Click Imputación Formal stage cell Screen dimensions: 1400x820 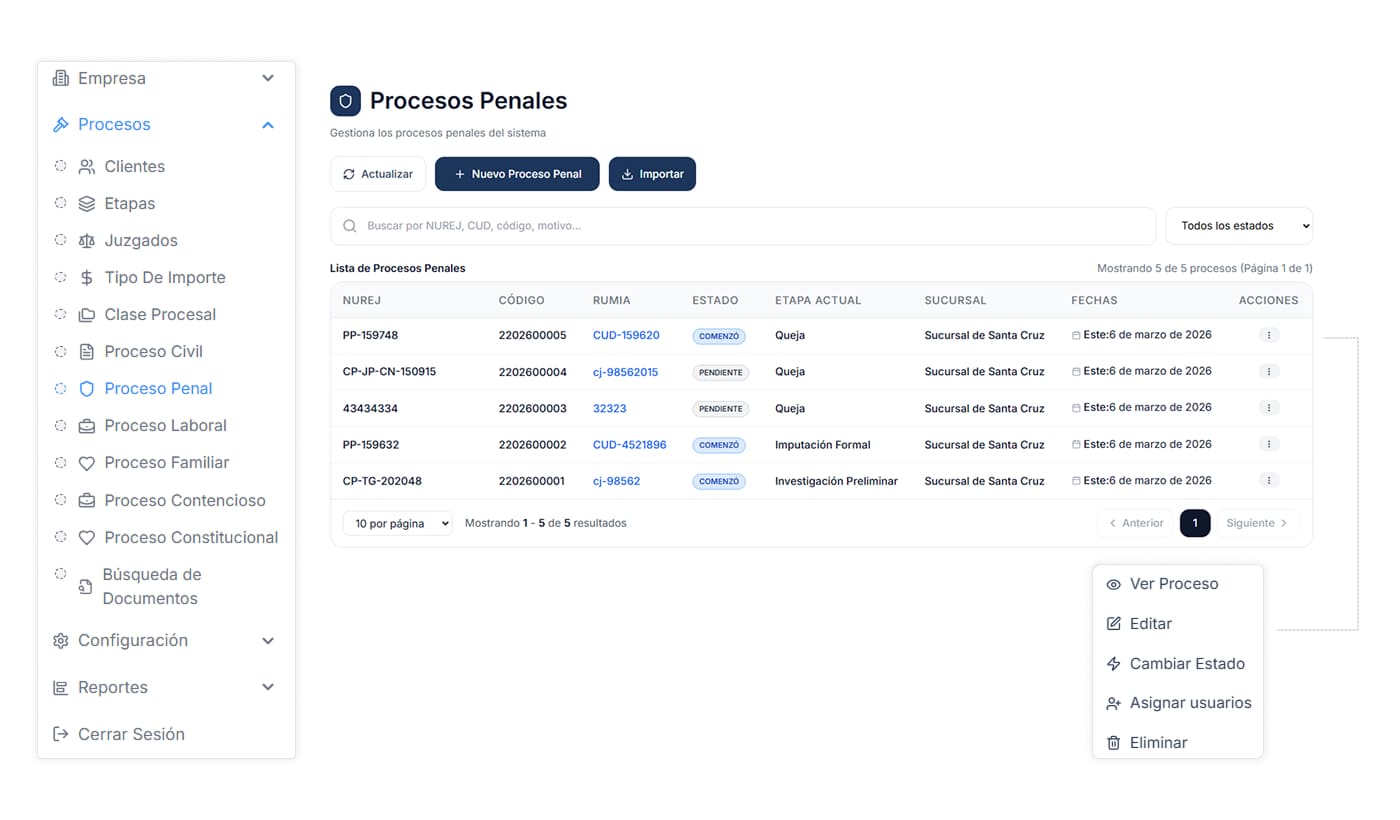point(823,445)
